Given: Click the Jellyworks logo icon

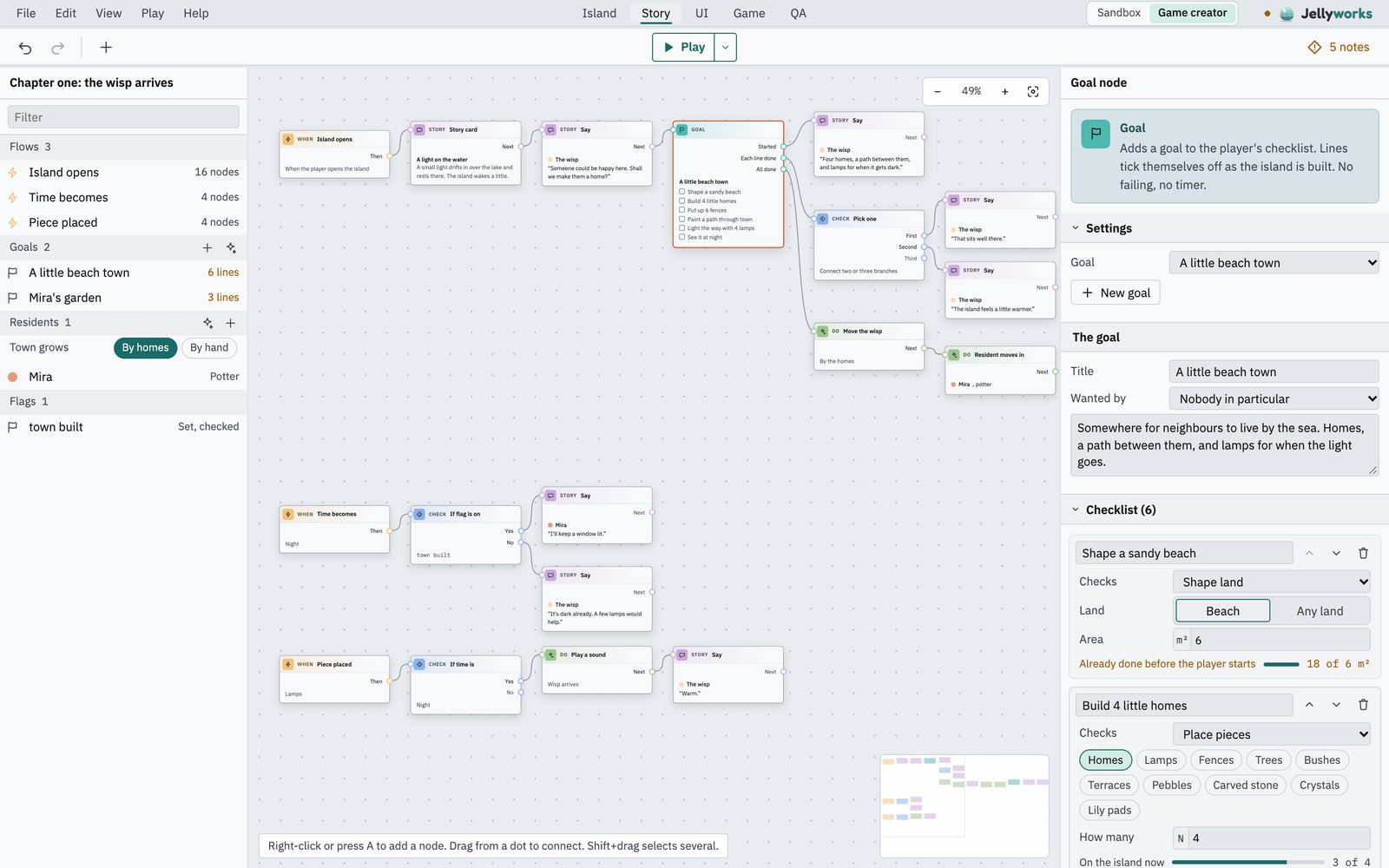Looking at the screenshot, I should click(1287, 13).
